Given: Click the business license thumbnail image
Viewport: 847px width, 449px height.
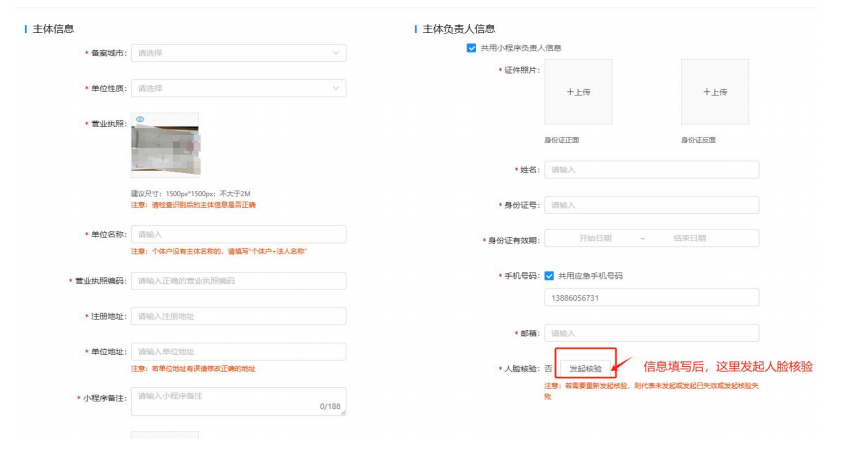Looking at the screenshot, I should 165,150.
